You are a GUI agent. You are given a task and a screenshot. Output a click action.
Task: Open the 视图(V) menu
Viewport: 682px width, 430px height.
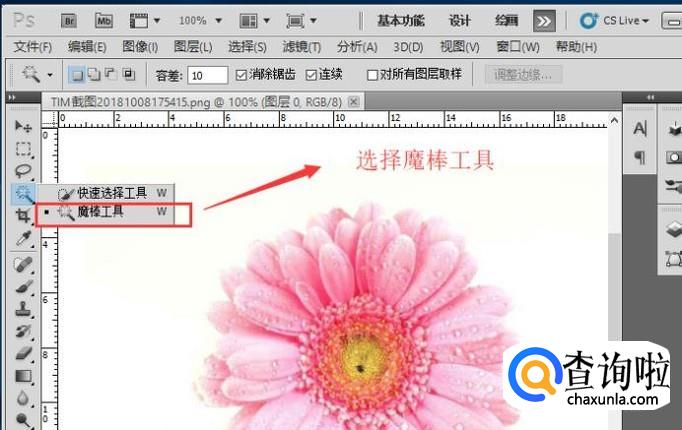(459, 47)
